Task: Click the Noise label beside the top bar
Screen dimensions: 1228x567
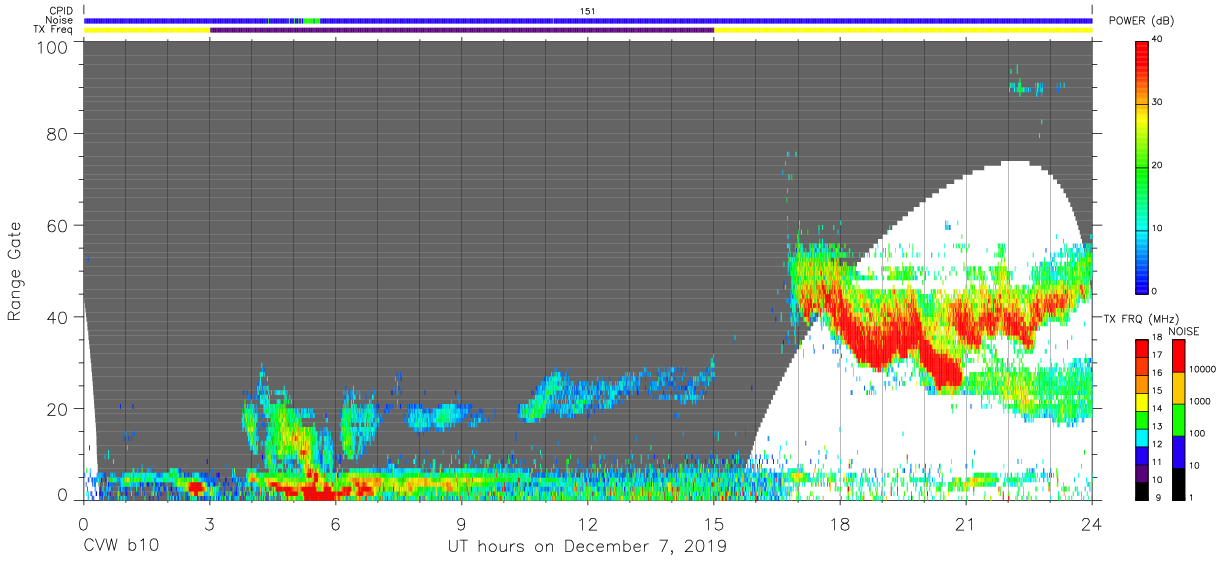Action: [60, 20]
